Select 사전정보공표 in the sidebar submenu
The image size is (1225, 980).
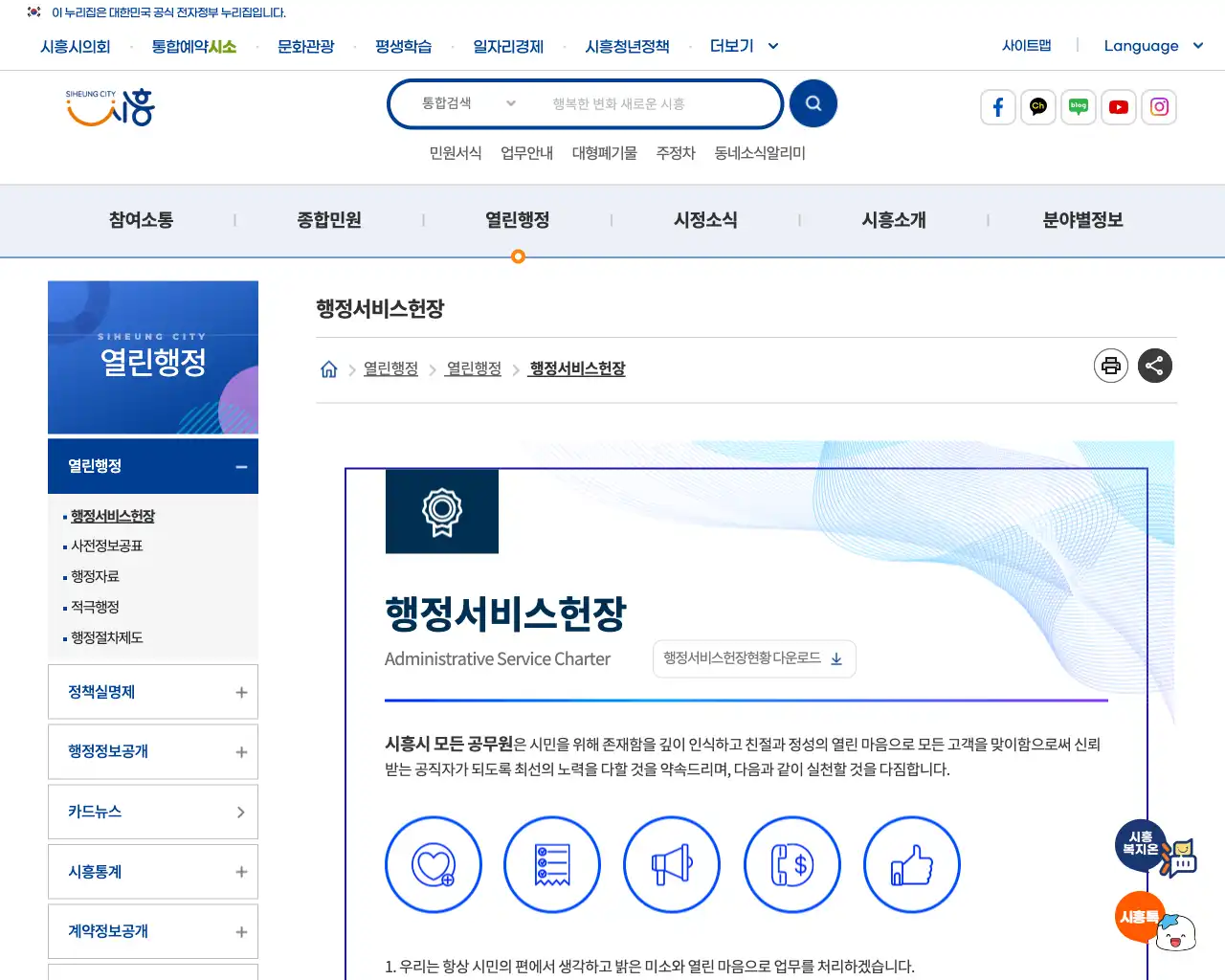[107, 546]
